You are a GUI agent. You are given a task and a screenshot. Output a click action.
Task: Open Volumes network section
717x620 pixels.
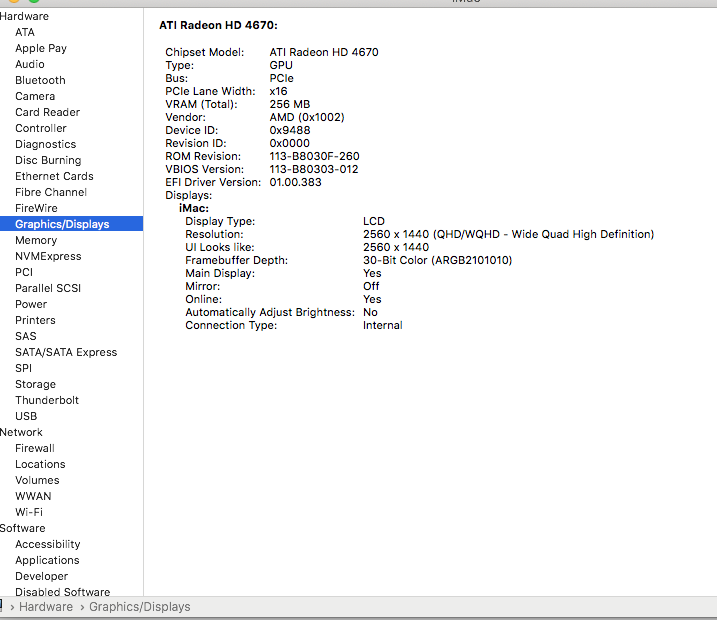tap(37, 480)
